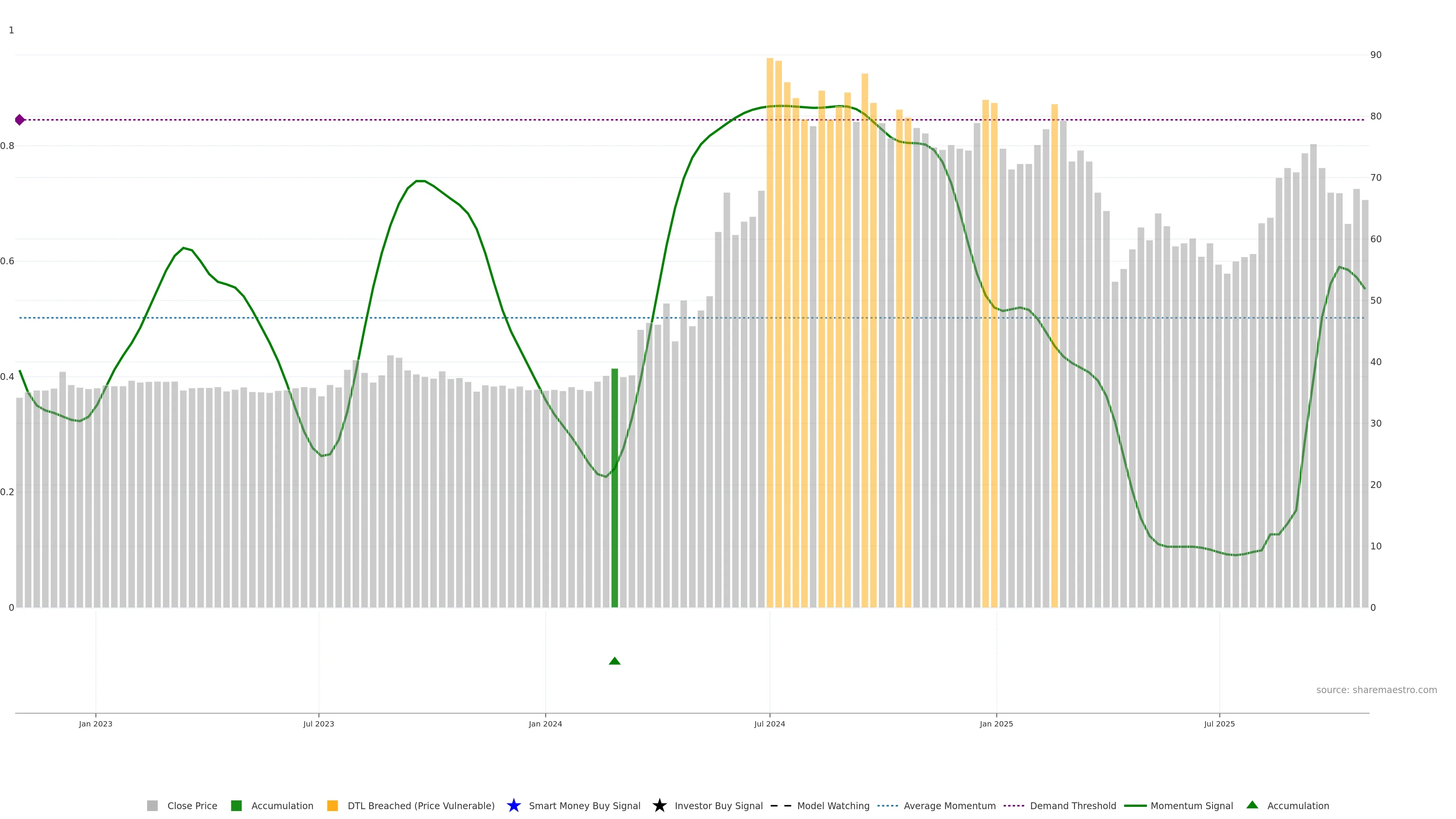Viewport: 1456px width, 819px height.
Task: Click the Average Momentum dotted line icon
Action: coord(887,805)
